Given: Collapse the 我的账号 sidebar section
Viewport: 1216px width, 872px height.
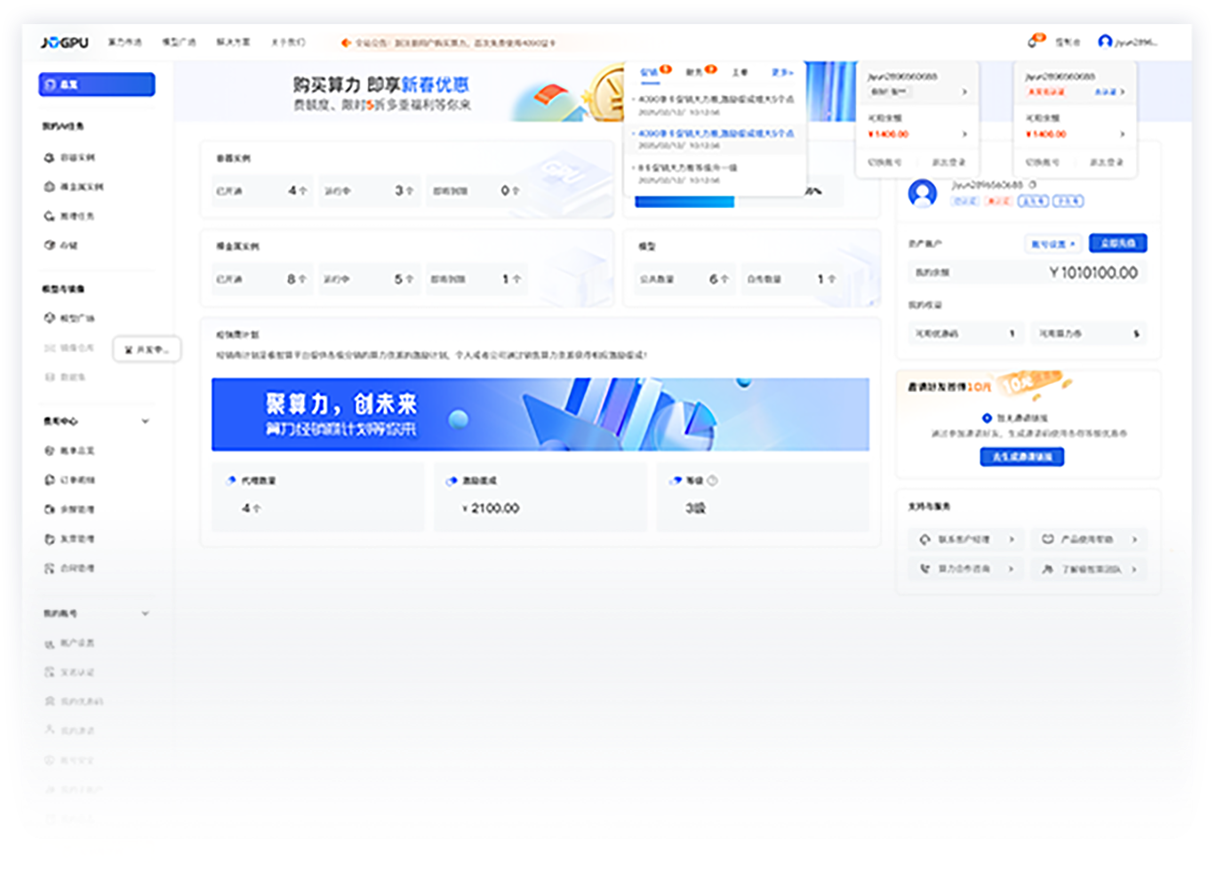Looking at the screenshot, I should point(145,613).
